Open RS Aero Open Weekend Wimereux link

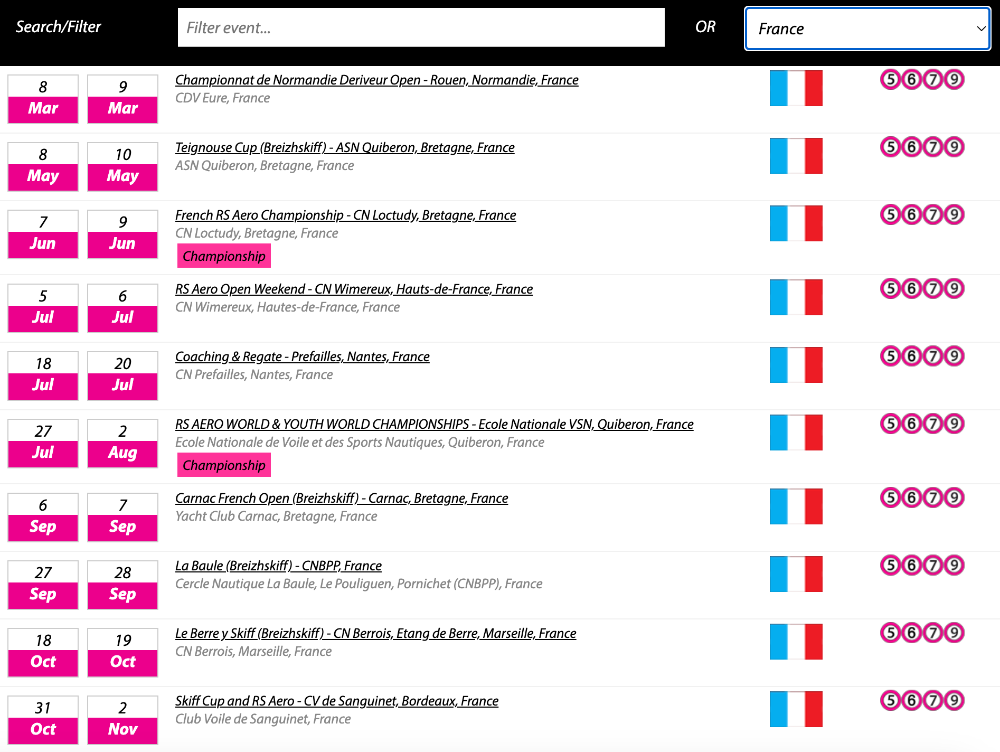click(x=354, y=289)
